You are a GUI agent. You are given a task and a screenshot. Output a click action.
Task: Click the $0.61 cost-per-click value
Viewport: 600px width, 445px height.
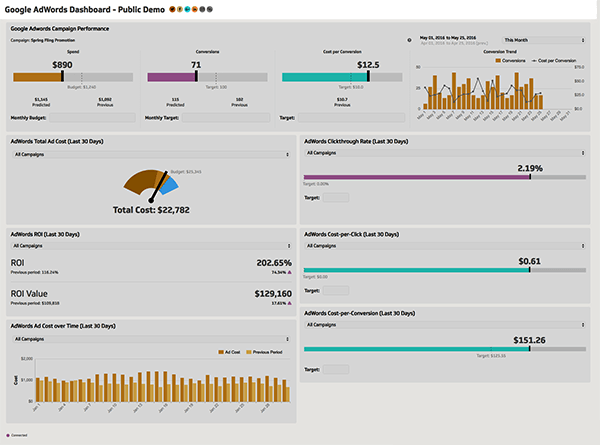click(530, 261)
